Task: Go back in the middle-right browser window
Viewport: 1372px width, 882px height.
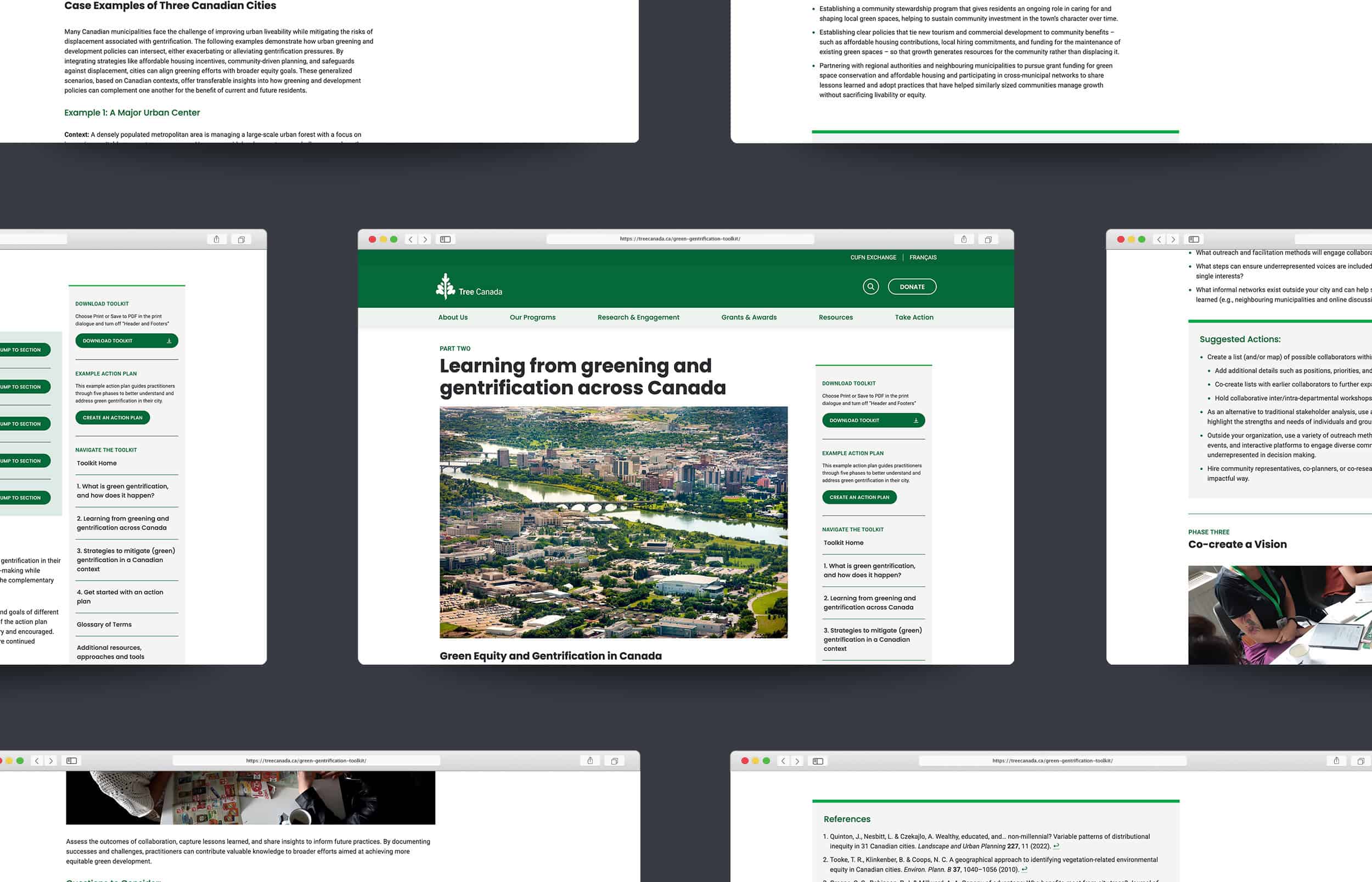Action: [1159, 239]
